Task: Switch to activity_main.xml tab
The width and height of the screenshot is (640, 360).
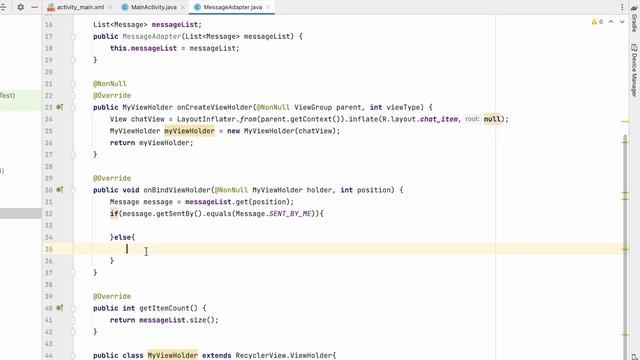Action: click(x=80, y=7)
